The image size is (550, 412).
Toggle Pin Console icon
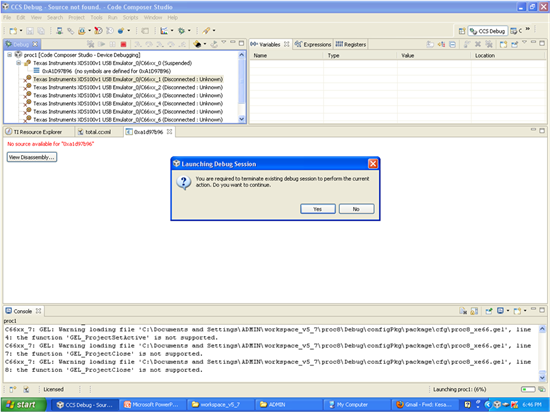(x=489, y=311)
